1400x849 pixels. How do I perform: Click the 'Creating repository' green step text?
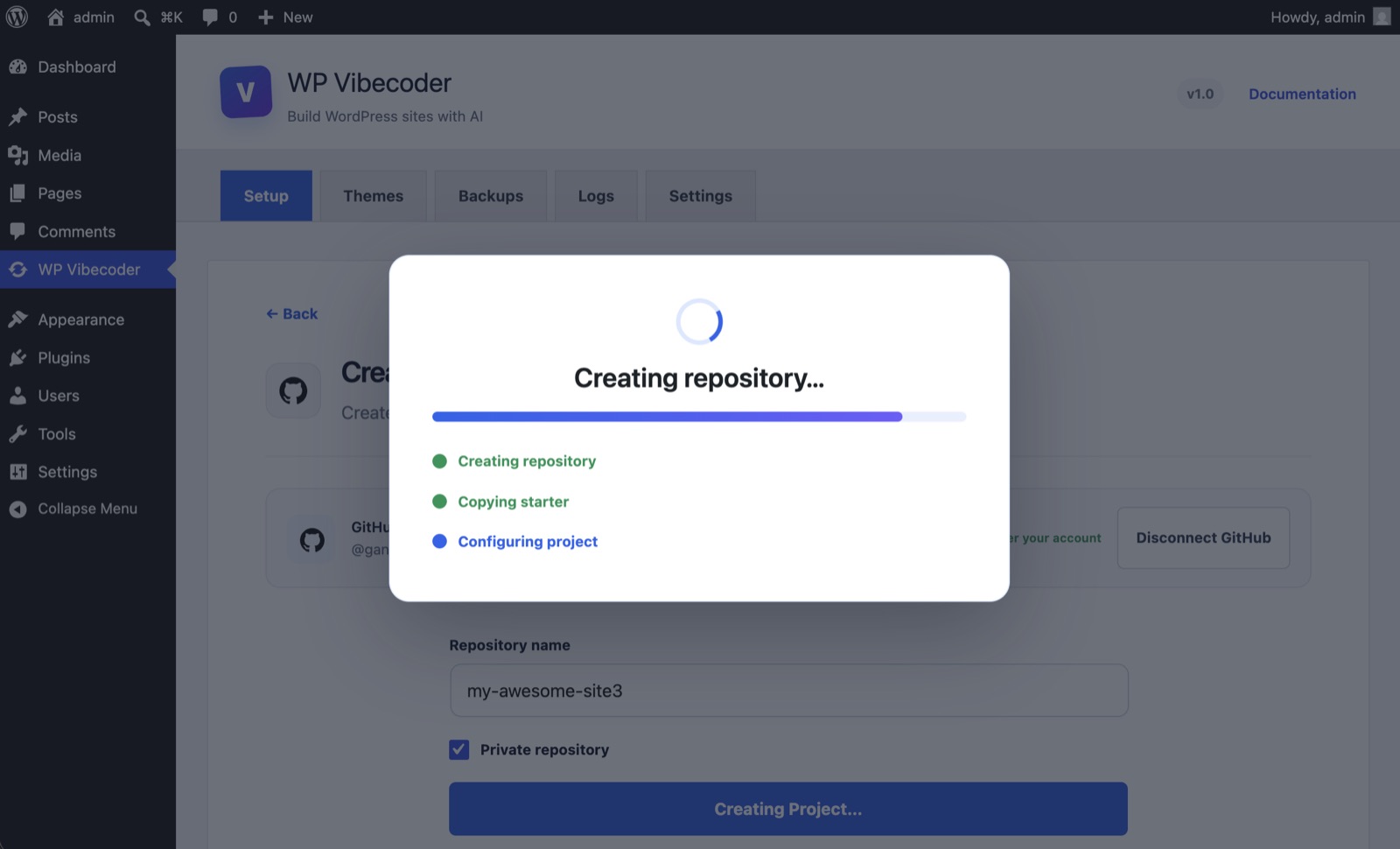click(x=527, y=461)
